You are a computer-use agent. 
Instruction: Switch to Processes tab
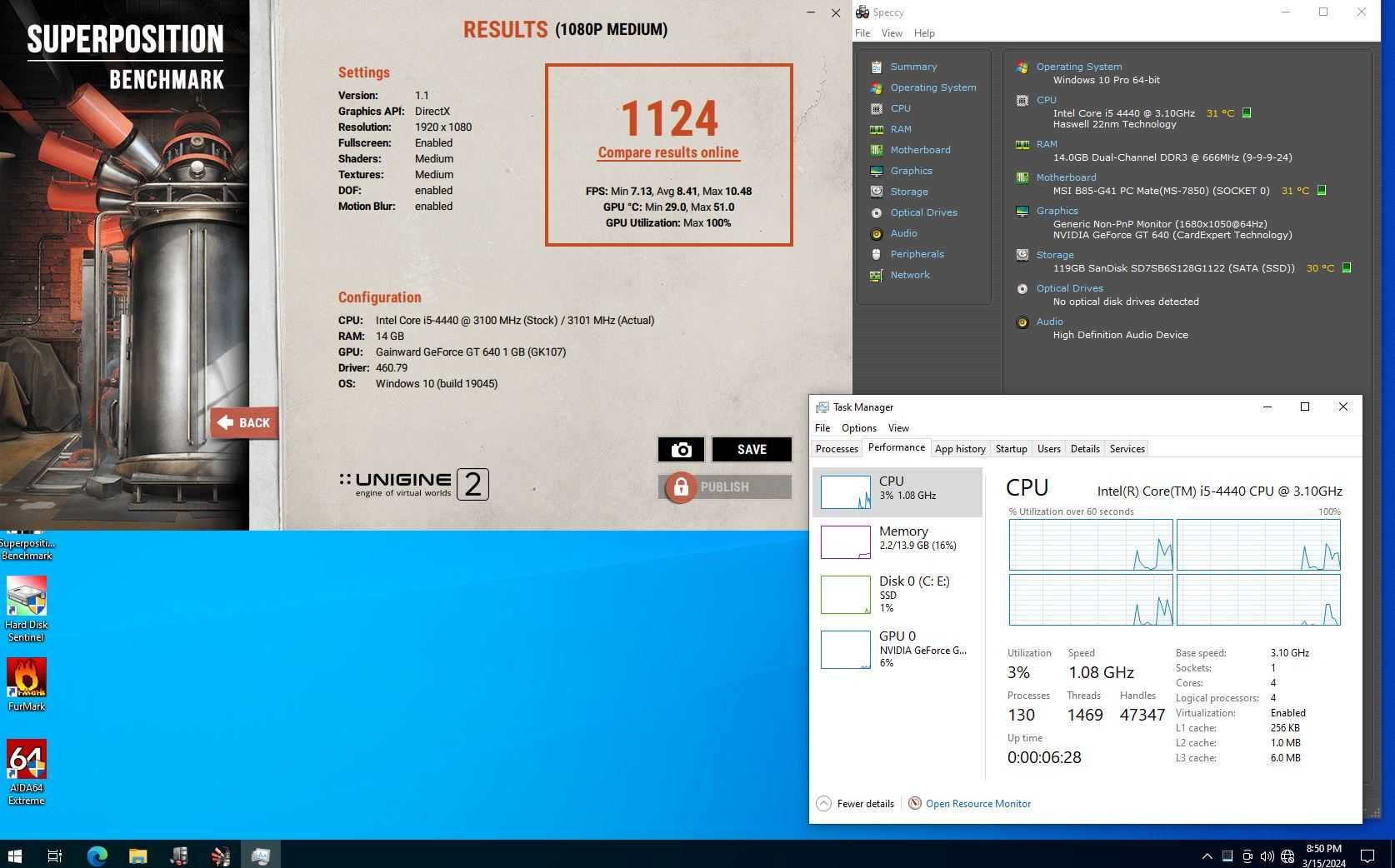tap(837, 449)
